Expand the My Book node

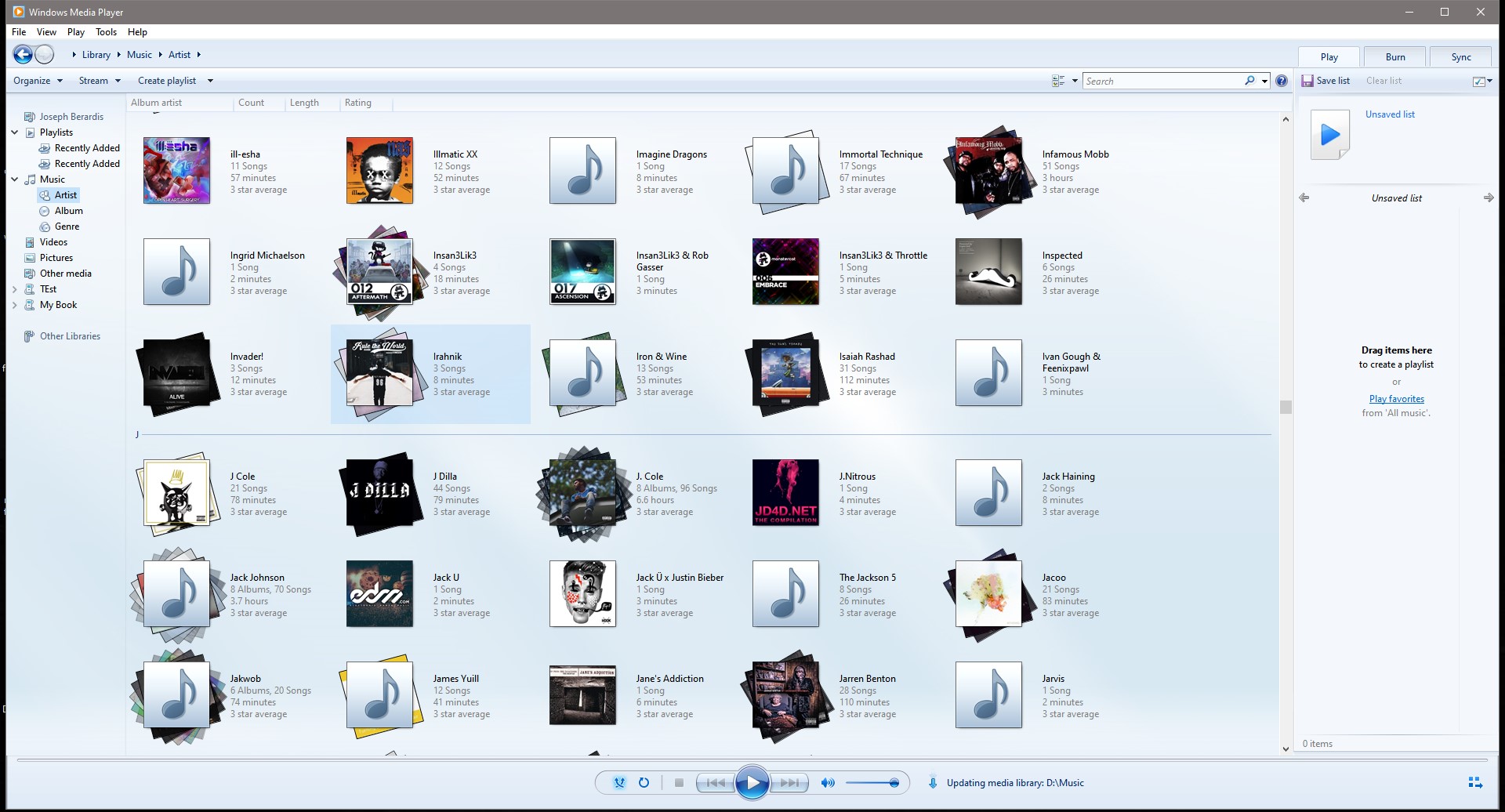coord(14,305)
